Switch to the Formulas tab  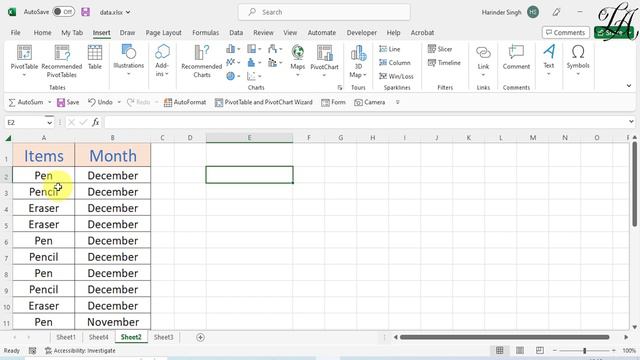[x=206, y=33]
